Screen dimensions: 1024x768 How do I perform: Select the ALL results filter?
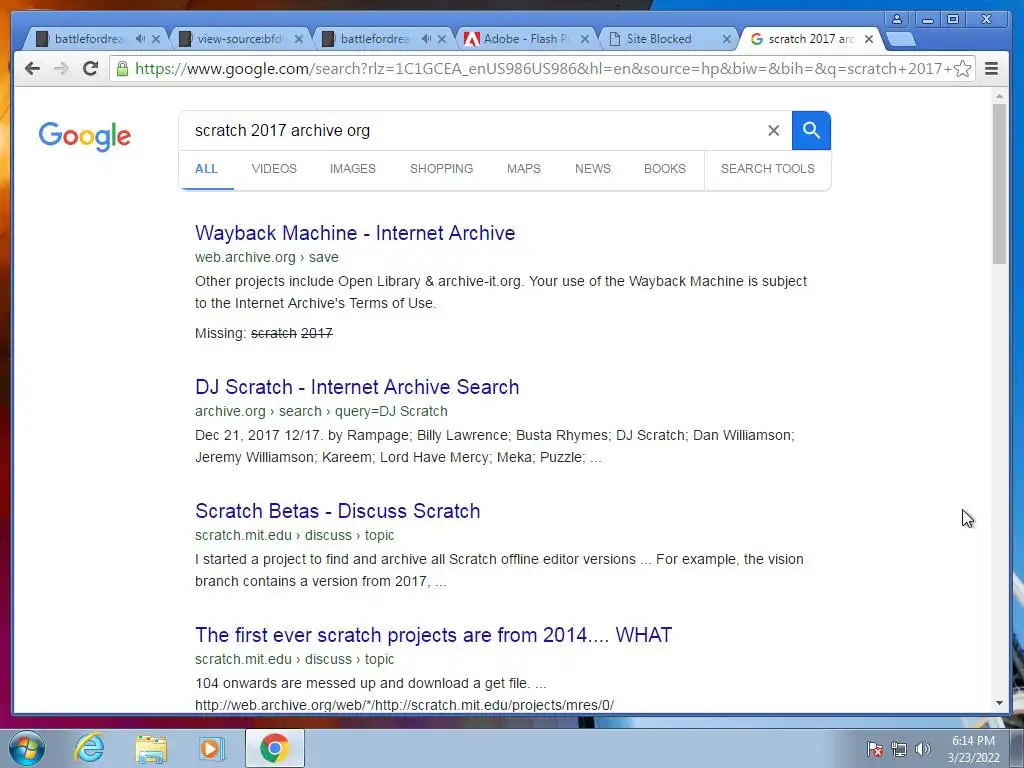206,168
